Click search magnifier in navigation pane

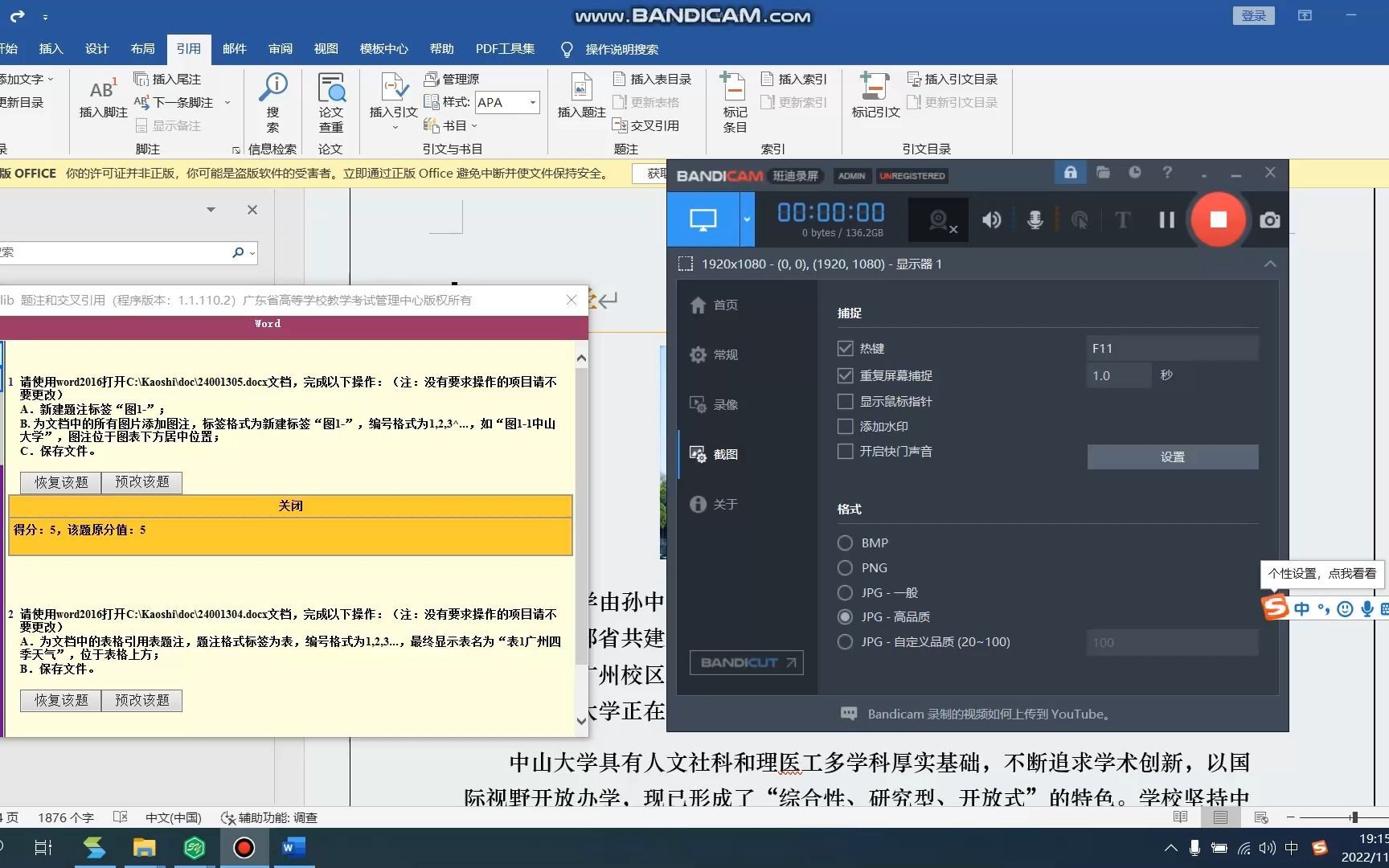pos(238,252)
